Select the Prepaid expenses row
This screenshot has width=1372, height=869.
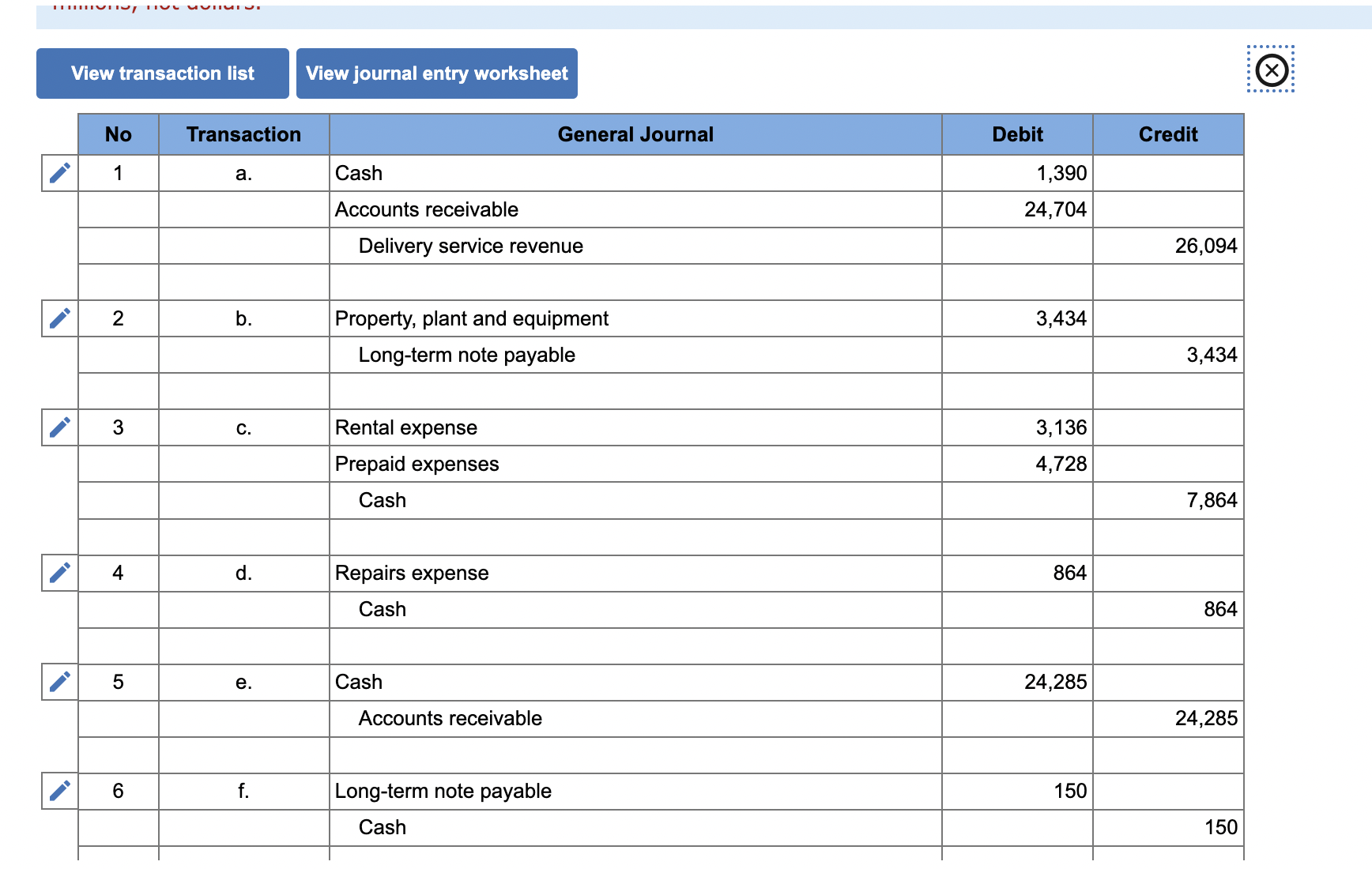click(x=416, y=464)
